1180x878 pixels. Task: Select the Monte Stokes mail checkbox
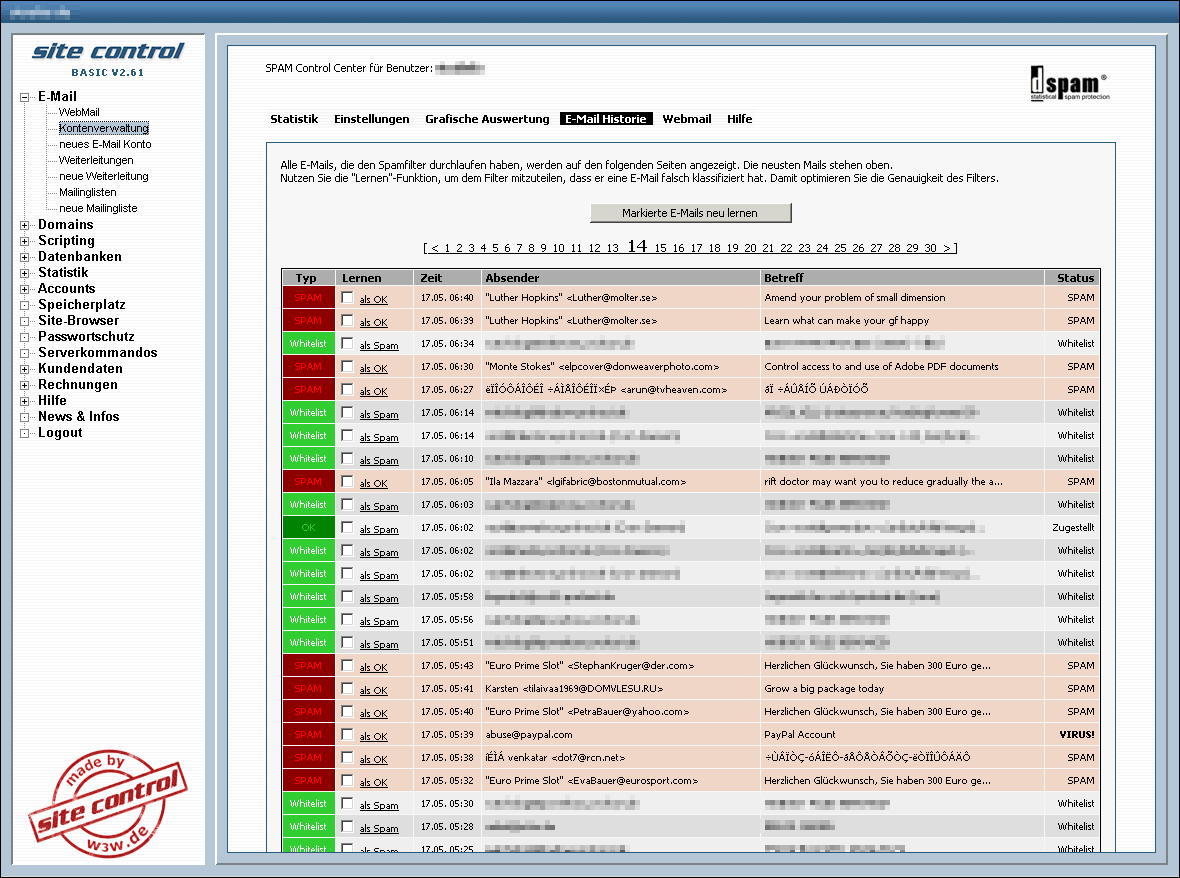(347, 366)
